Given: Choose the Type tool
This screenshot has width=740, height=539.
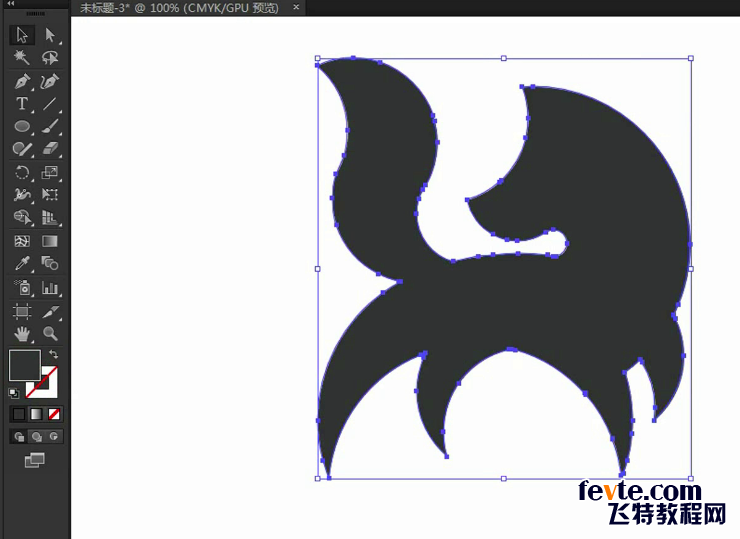Looking at the screenshot, I should (x=21, y=104).
